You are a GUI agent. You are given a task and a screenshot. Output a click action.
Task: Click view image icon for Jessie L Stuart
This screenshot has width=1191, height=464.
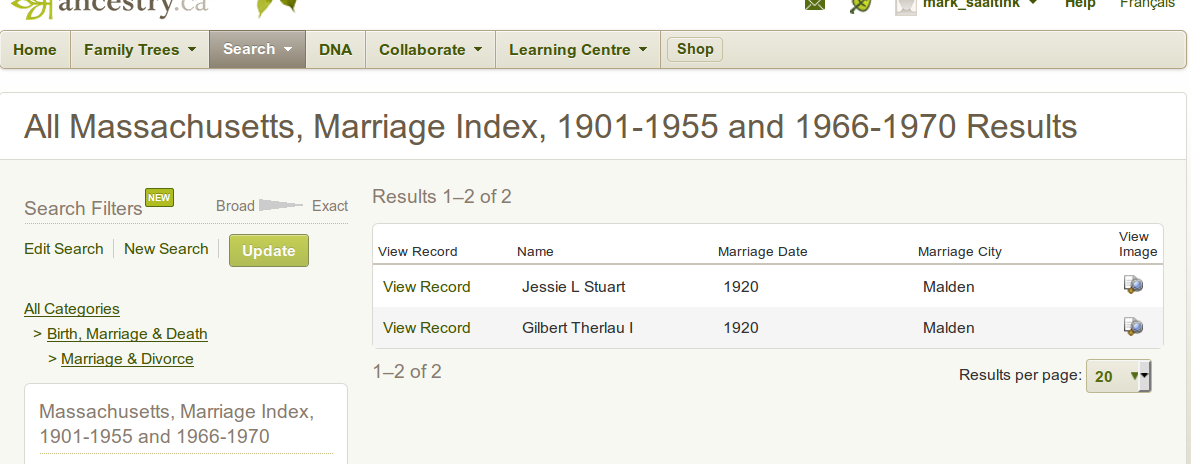1133,286
